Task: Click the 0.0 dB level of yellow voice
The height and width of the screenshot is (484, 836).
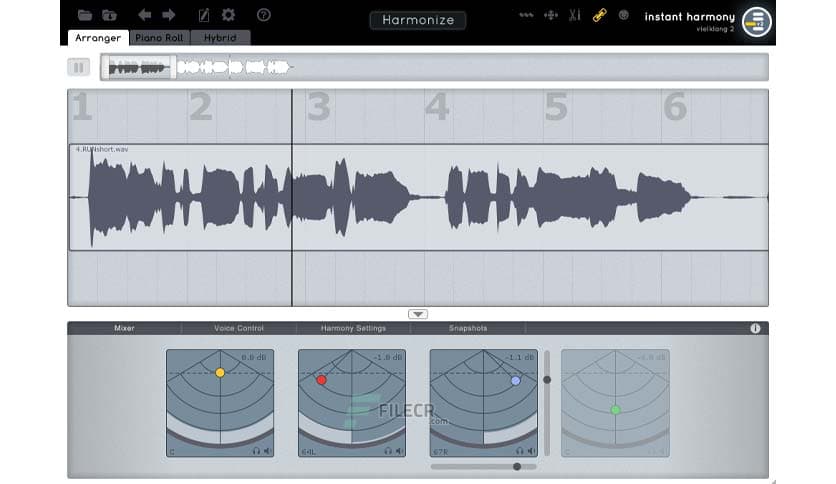Action: (x=254, y=357)
